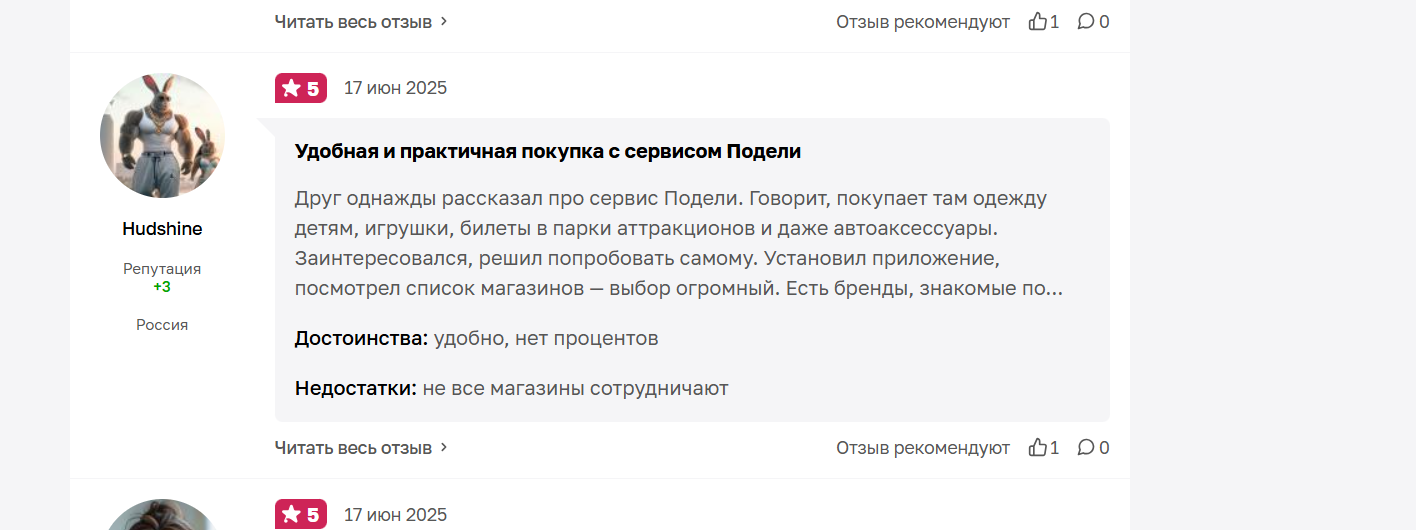
Task: Like the Hudshine review with thumbs-up icon
Action: (1038, 447)
